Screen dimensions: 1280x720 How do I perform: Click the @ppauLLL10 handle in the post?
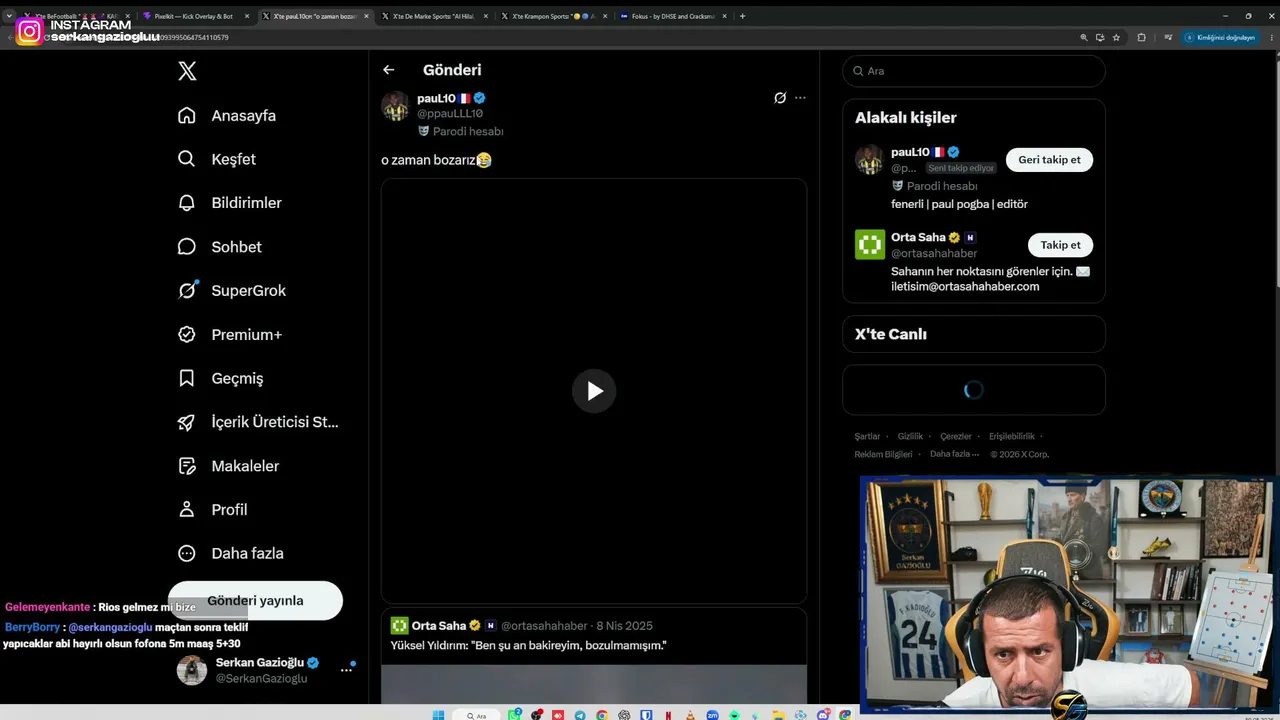pos(450,114)
